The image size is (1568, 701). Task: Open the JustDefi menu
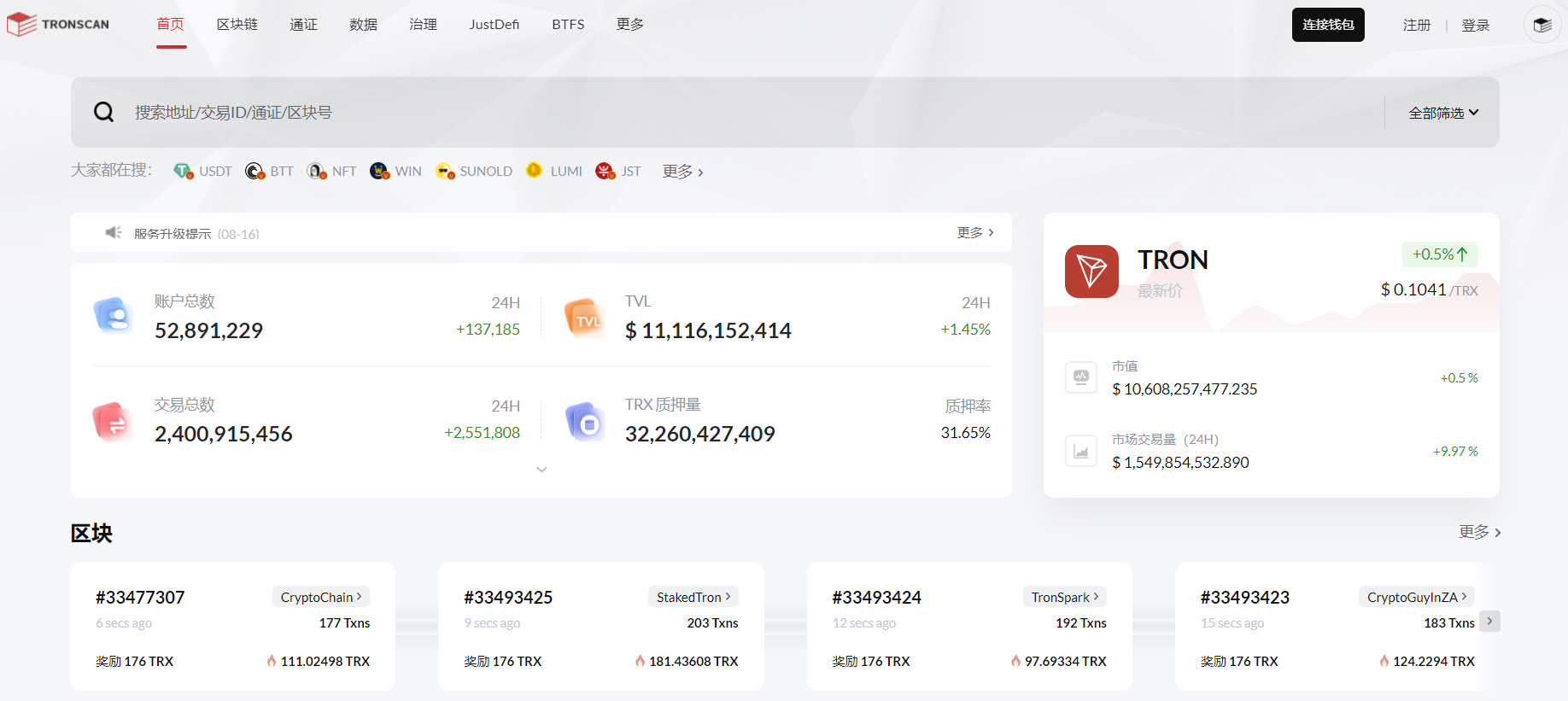(494, 24)
